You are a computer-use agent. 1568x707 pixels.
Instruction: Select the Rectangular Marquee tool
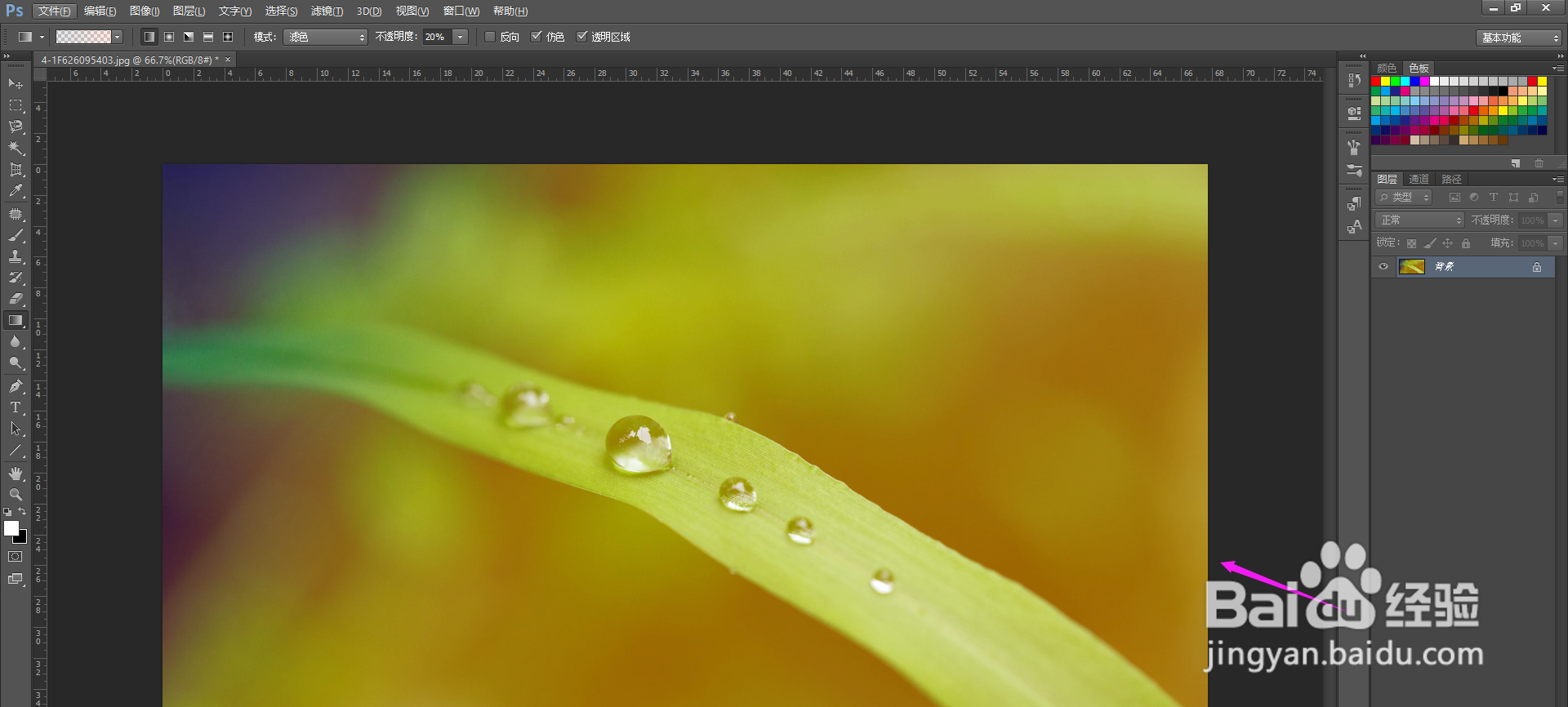click(x=16, y=105)
